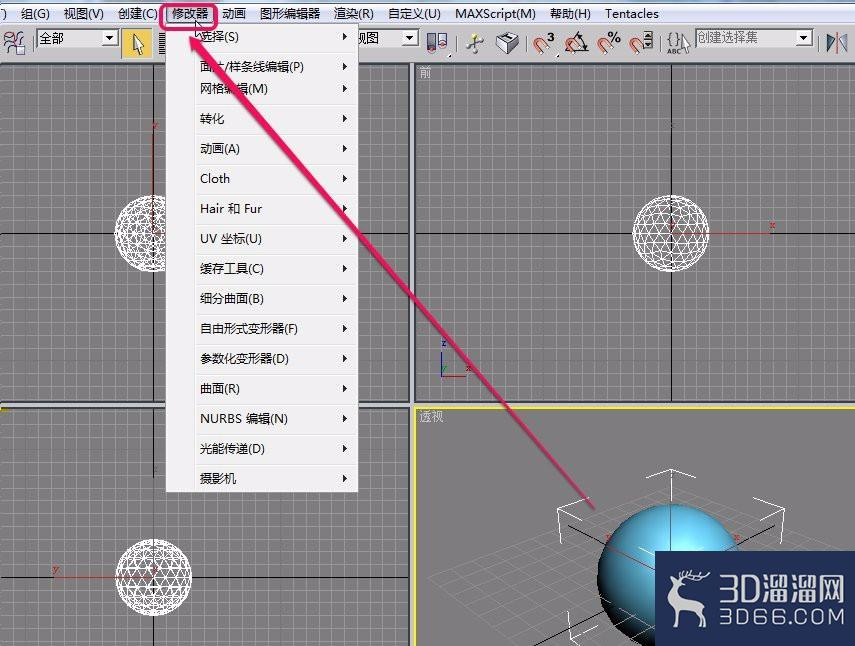
Task: Expand the 细分曲面(B) submenu
Action: [x=262, y=298]
